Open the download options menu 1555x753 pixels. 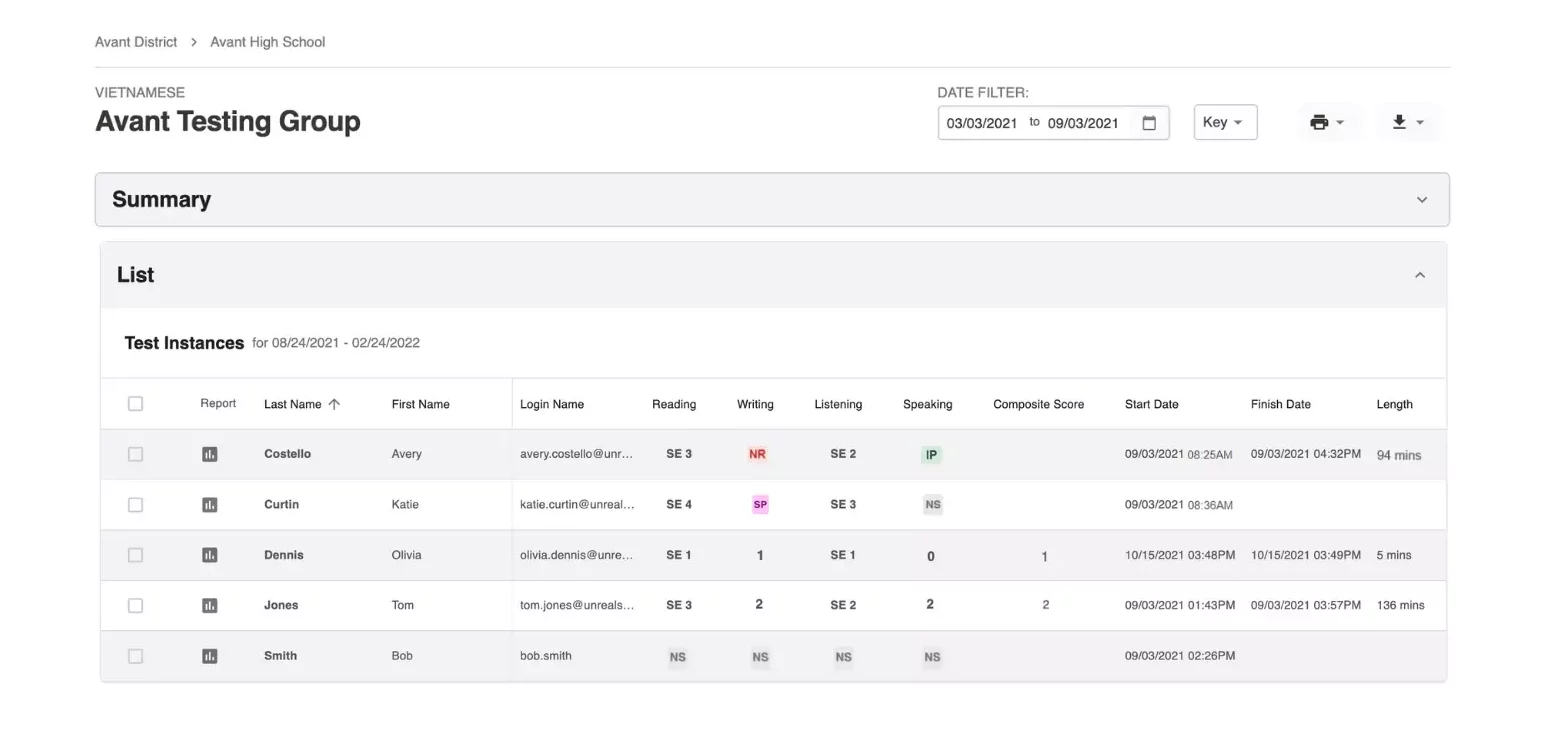(1407, 122)
